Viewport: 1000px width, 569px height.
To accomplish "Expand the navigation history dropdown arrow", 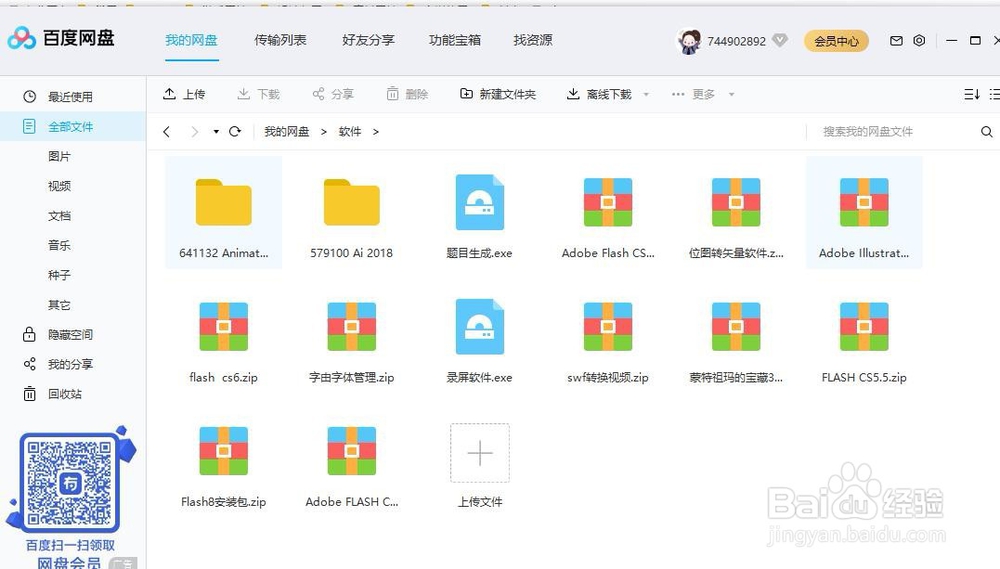I will [x=216, y=132].
